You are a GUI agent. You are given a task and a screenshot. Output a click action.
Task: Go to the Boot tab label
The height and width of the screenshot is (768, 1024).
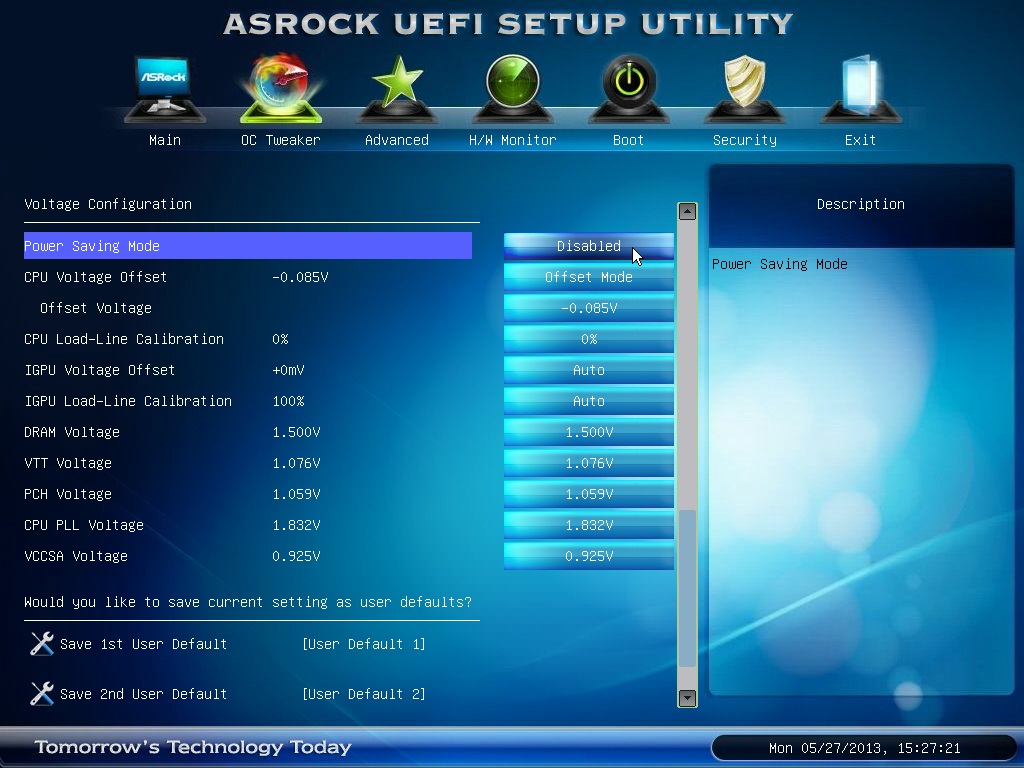(628, 140)
